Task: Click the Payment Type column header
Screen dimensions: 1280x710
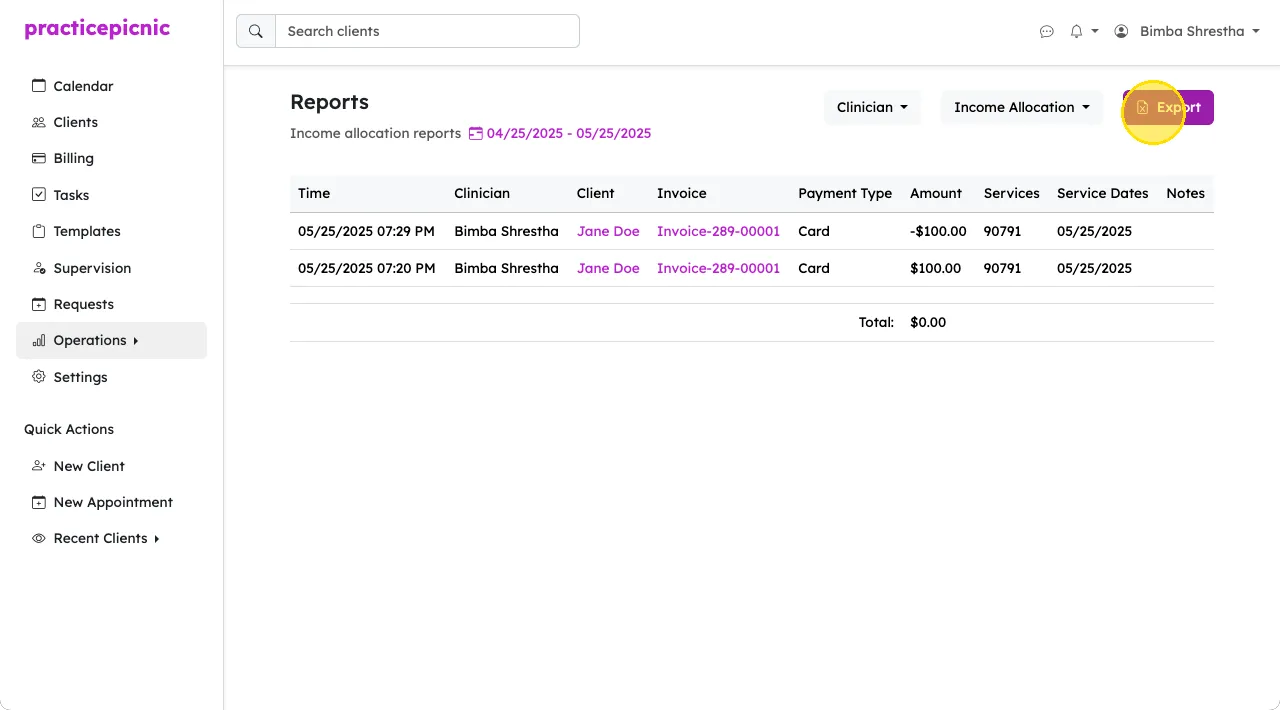Action: coord(845,193)
